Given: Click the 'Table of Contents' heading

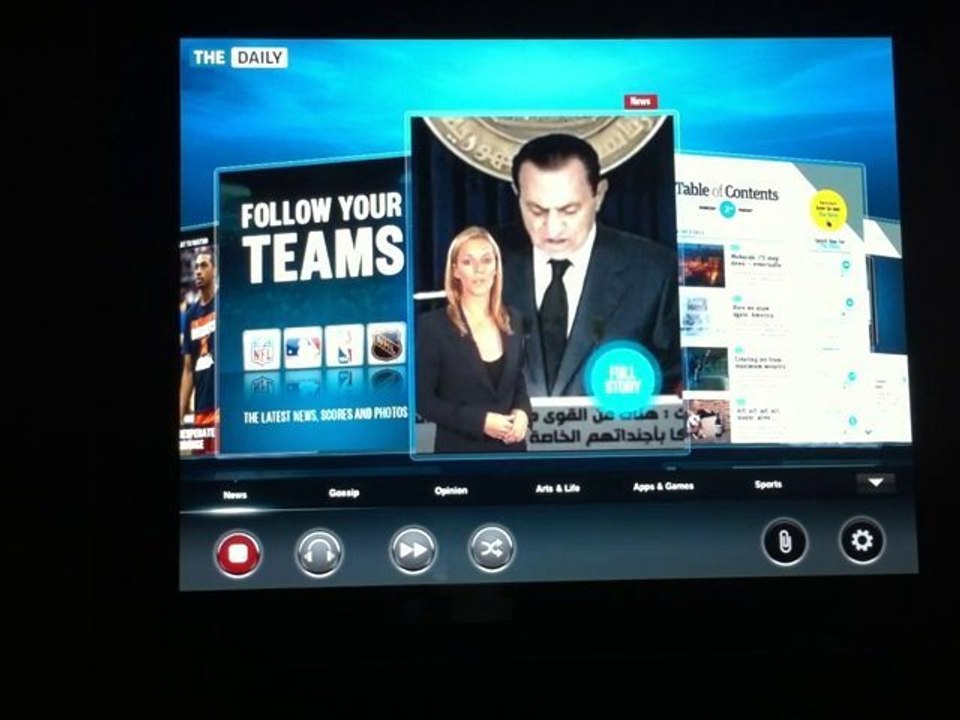Looking at the screenshot, I should pos(727,192).
